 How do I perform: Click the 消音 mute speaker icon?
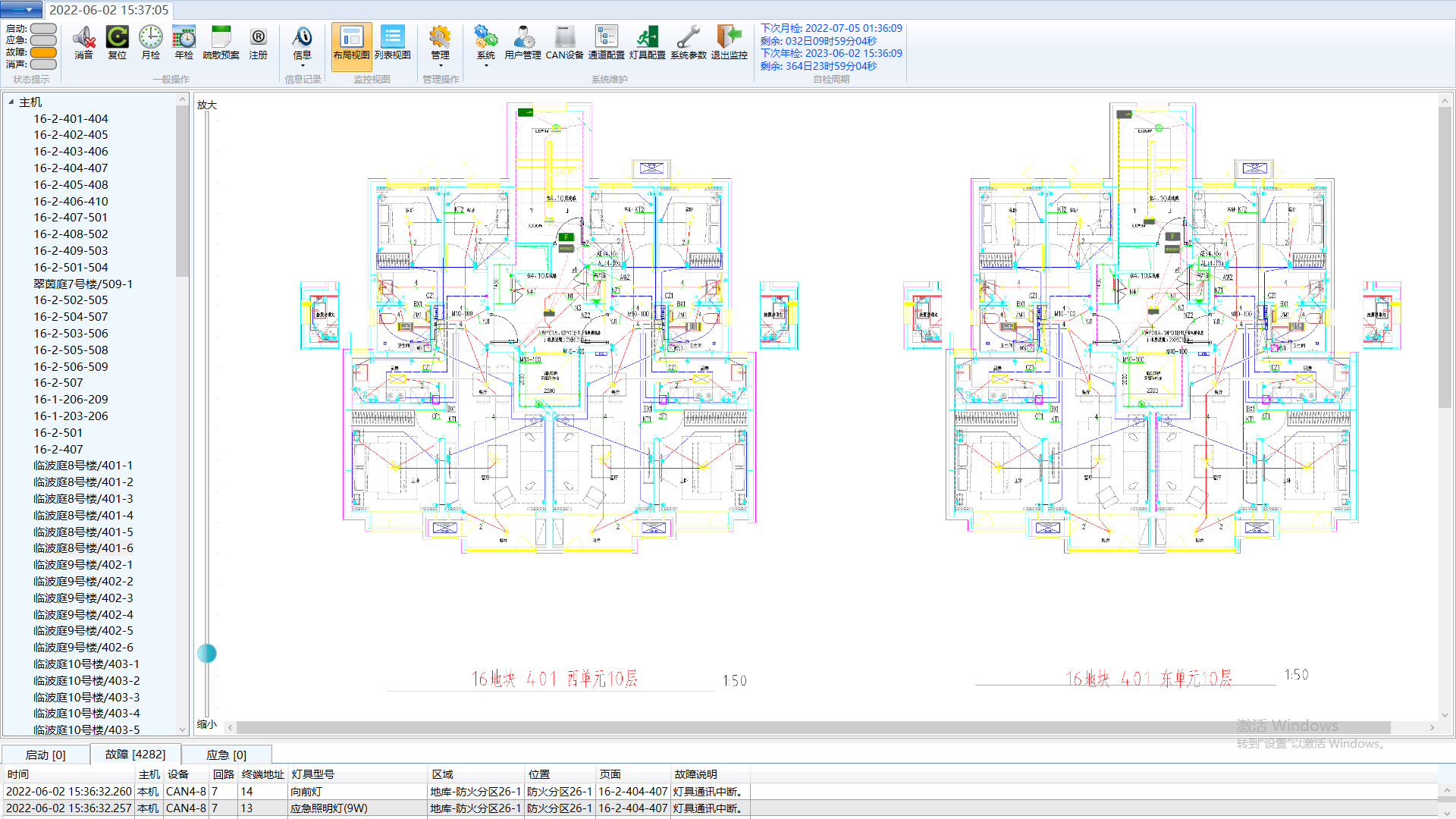(x=83, y=42)
